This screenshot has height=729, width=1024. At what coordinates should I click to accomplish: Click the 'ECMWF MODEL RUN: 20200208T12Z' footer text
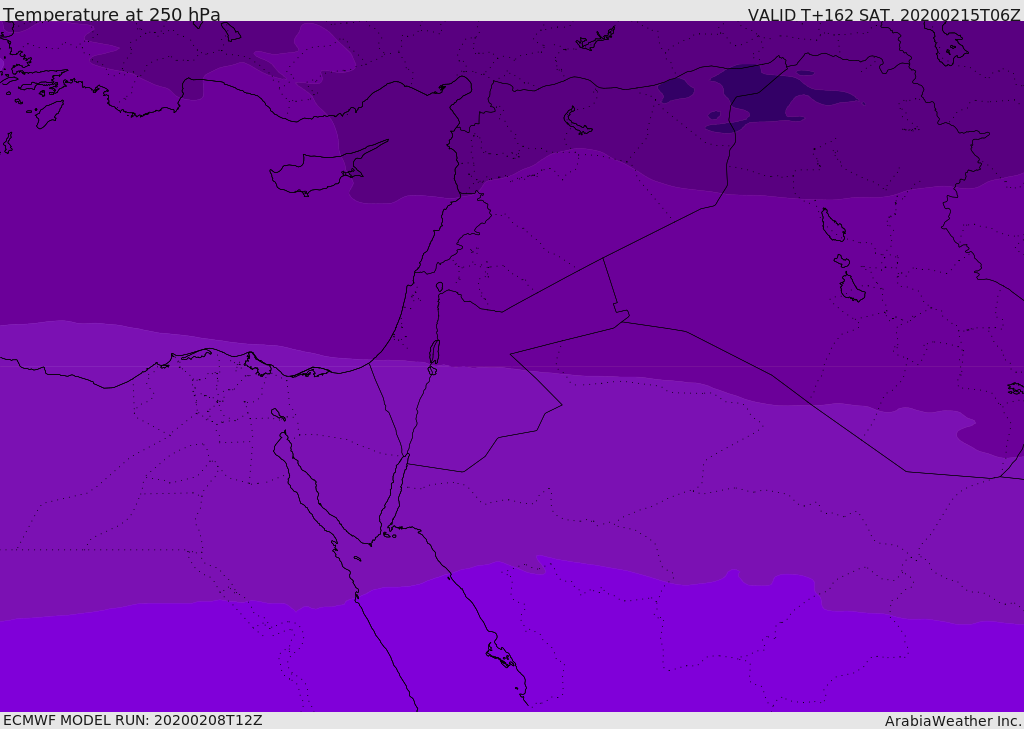coord(133,720)
